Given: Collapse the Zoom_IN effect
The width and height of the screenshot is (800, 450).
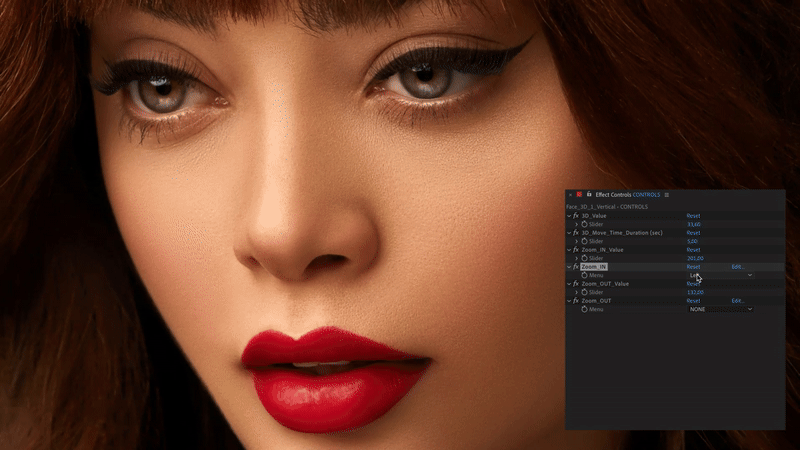Looking at the screenshot, I should coord(569,267).
